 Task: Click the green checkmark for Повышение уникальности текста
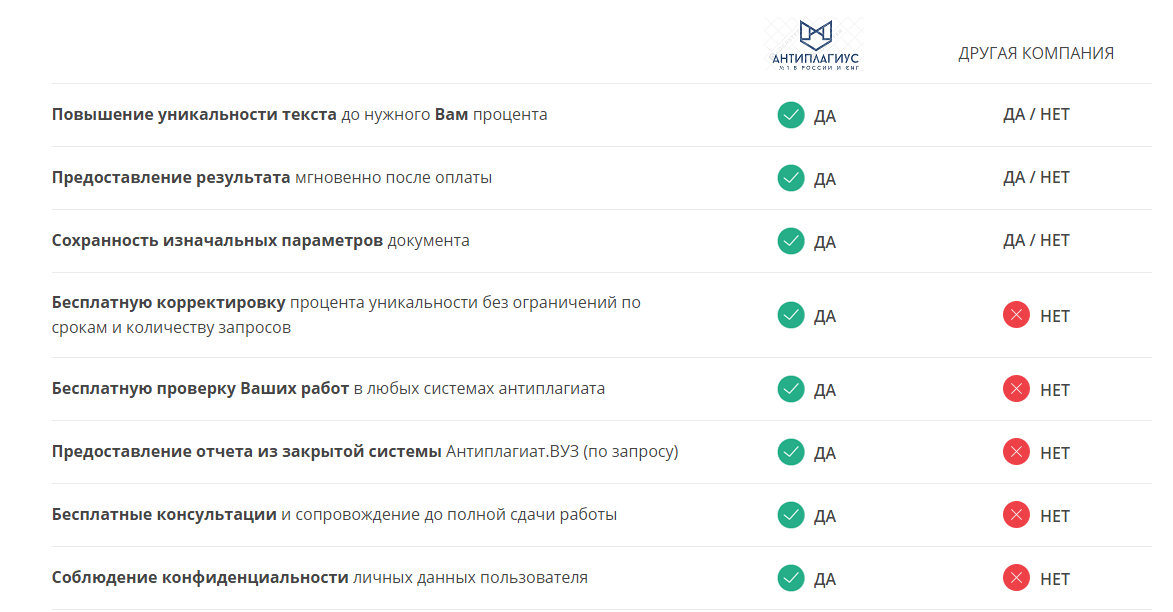coord(791,115)
